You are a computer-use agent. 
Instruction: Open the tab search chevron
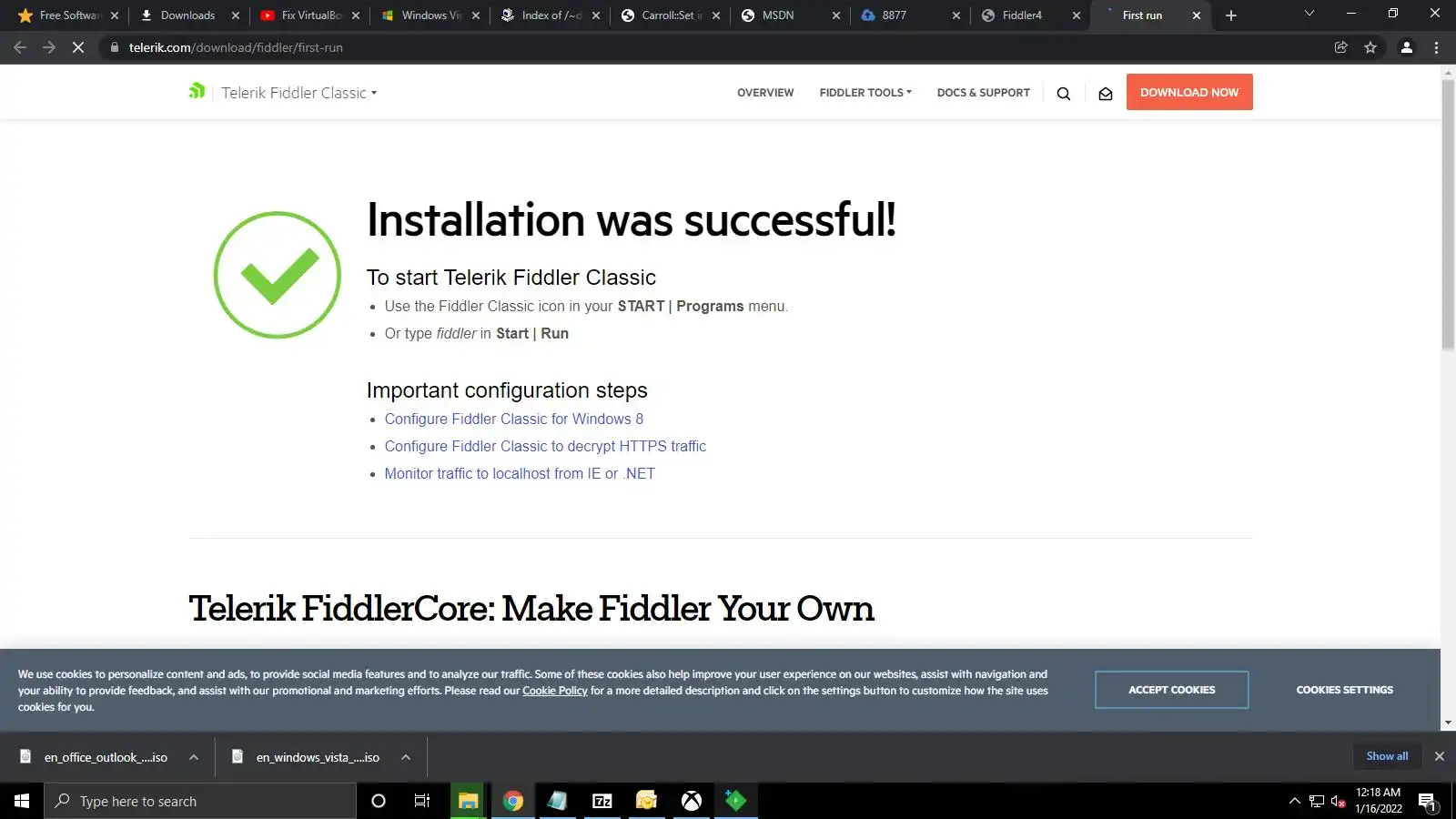point(1309,14)
